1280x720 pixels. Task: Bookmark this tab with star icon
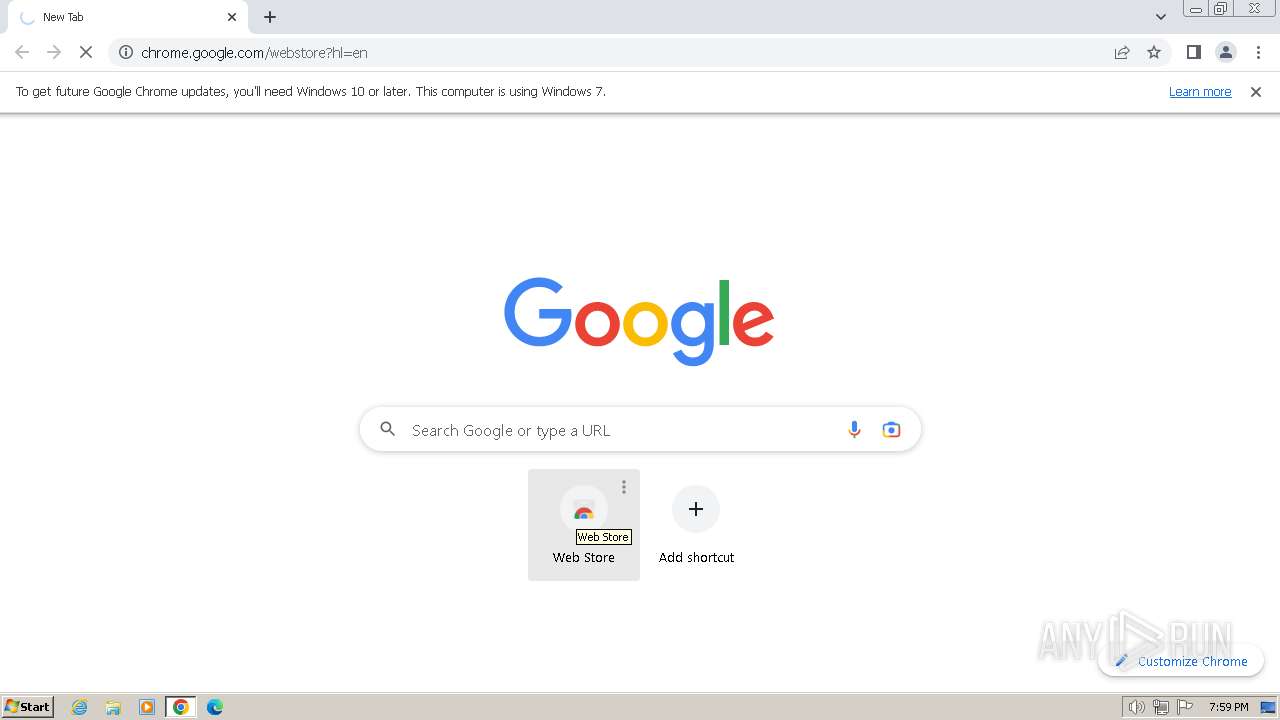(x=1154, y=52)
